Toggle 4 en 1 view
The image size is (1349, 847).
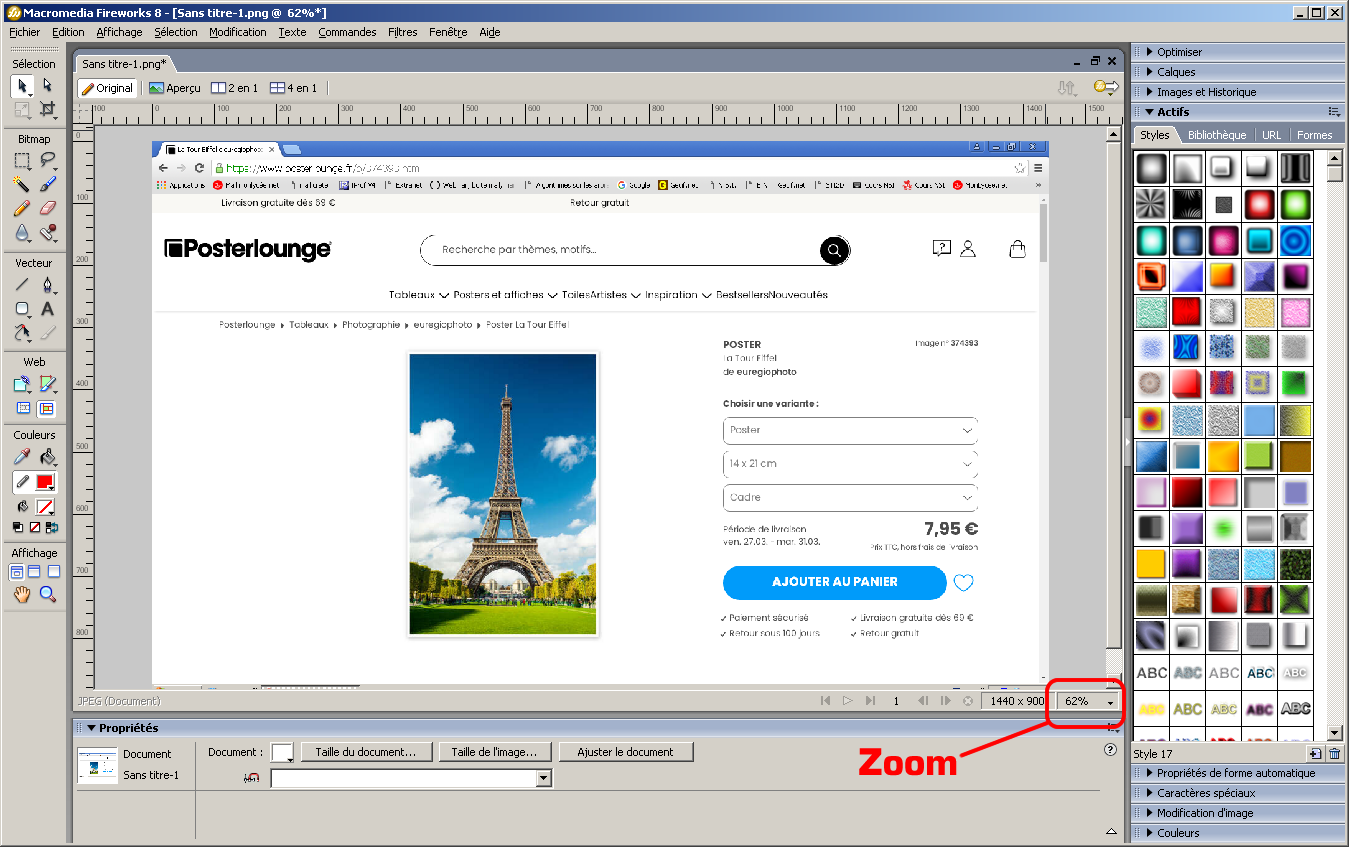[293, 88]
